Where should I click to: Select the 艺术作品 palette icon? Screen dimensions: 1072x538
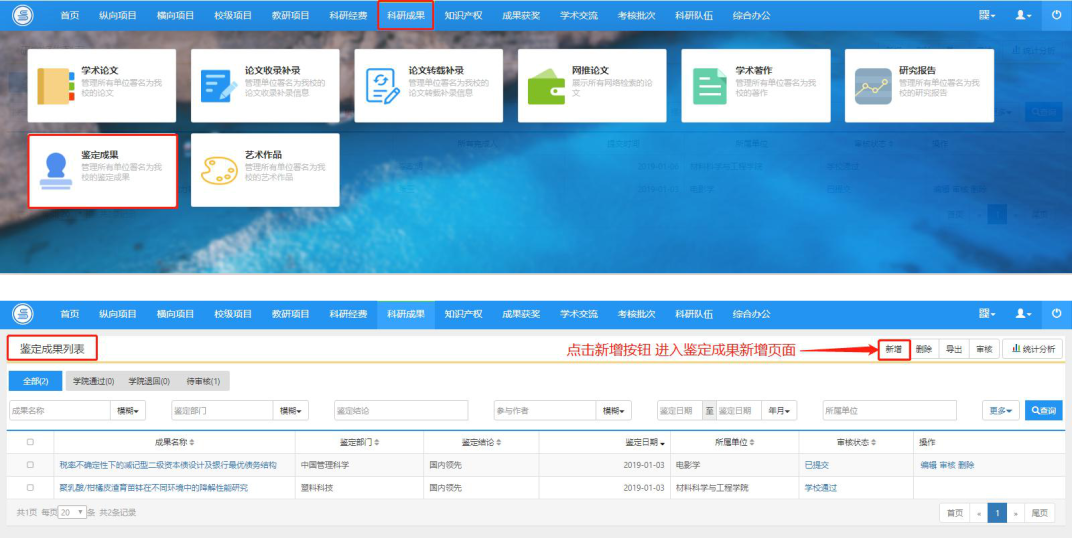pyautogui.click(x=219, y=171)
